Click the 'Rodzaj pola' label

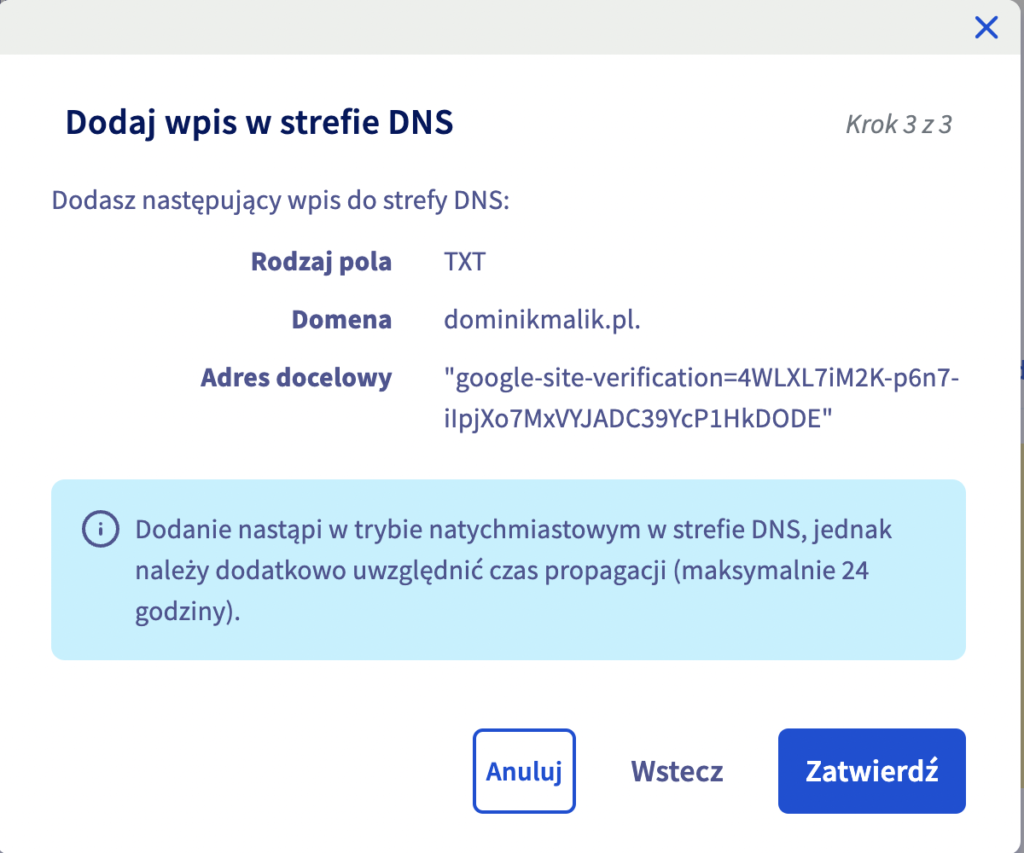coord(321,263)
